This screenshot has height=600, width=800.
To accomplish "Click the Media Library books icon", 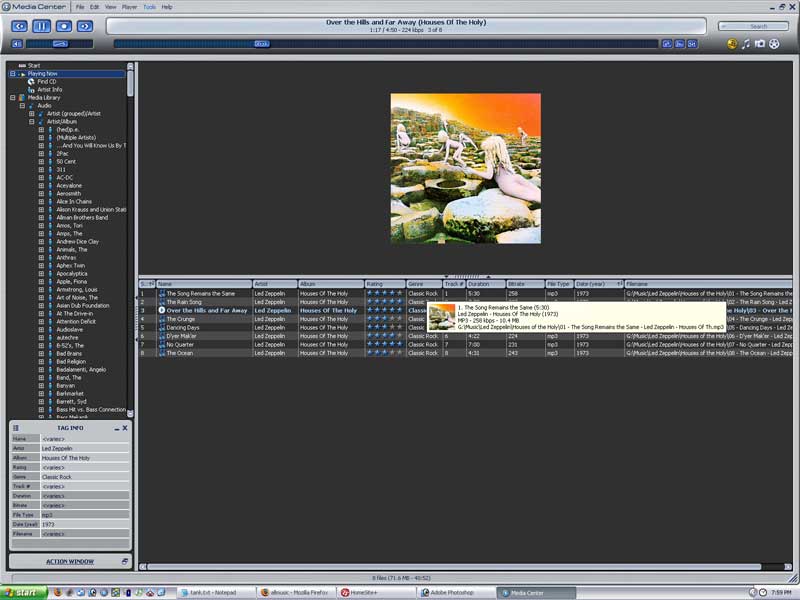I will [x=22, y=97].
